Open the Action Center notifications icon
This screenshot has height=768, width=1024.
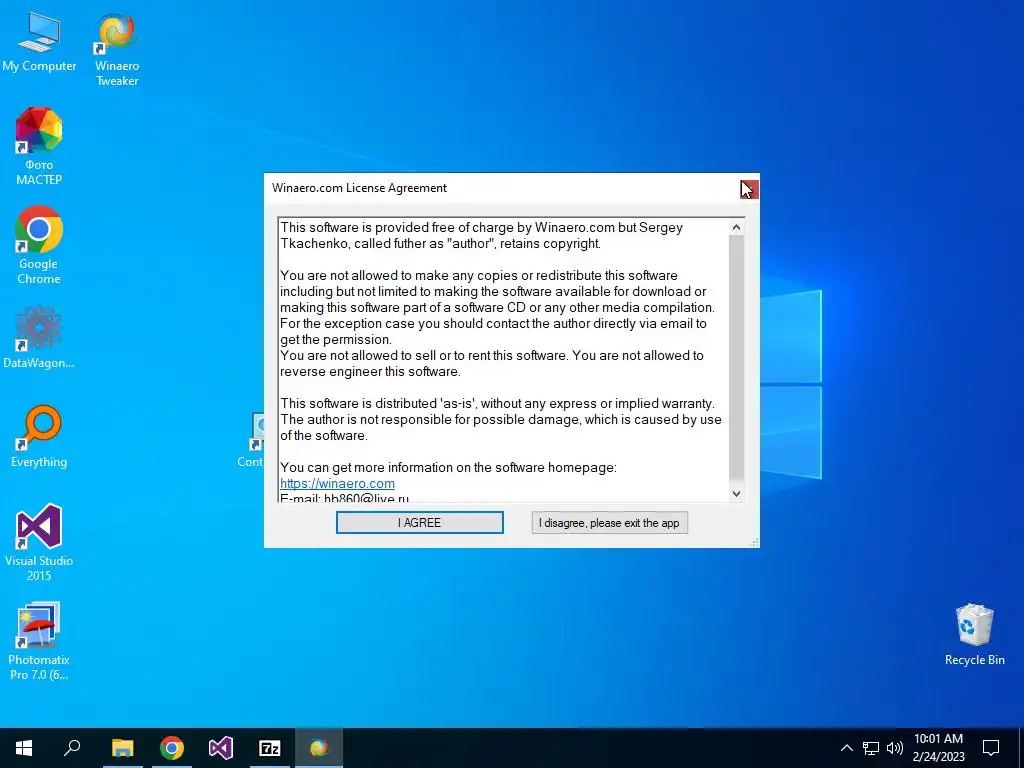(991, 748)
